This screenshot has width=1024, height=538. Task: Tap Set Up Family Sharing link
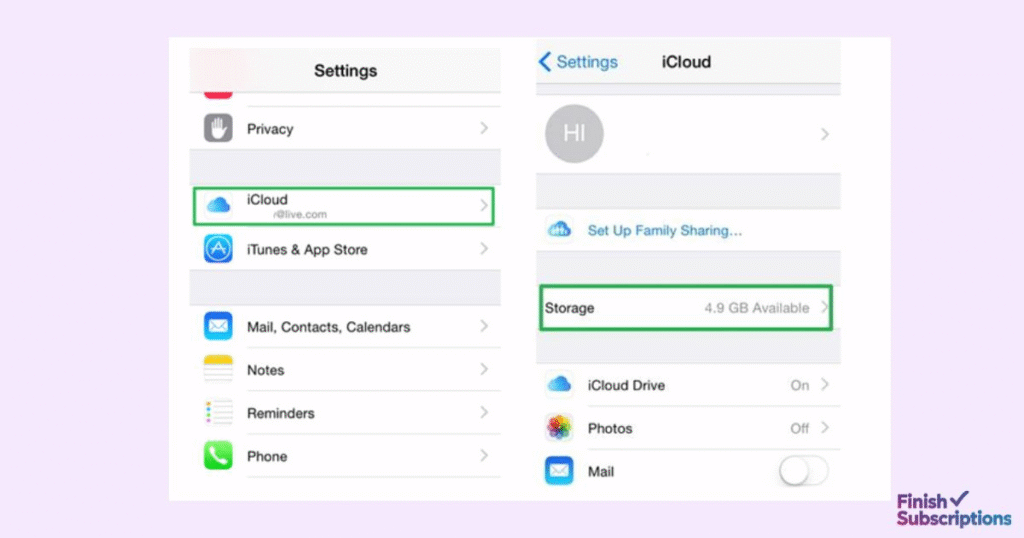pos(665,230)
